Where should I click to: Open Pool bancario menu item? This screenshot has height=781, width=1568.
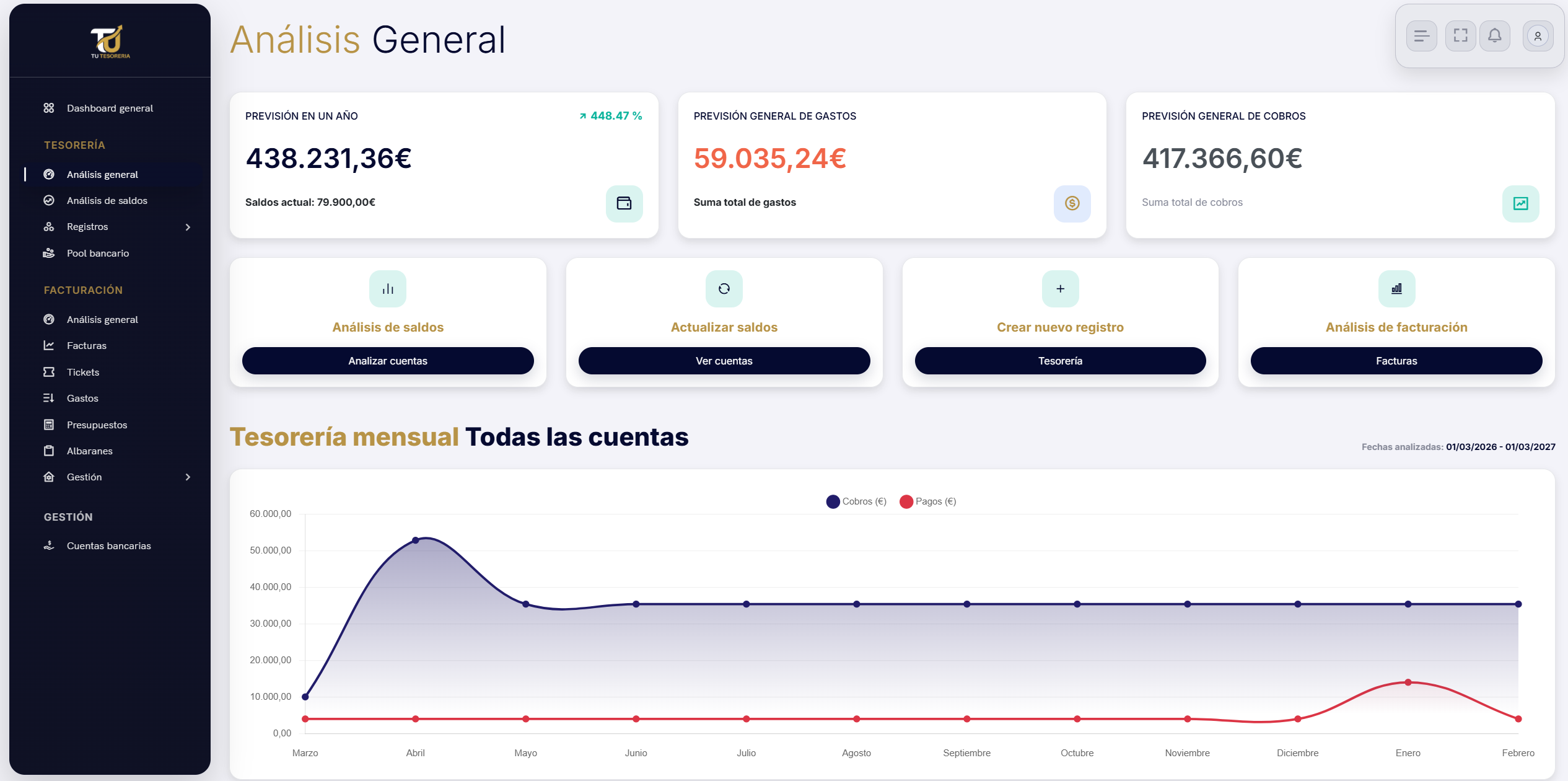coord(98,253)
